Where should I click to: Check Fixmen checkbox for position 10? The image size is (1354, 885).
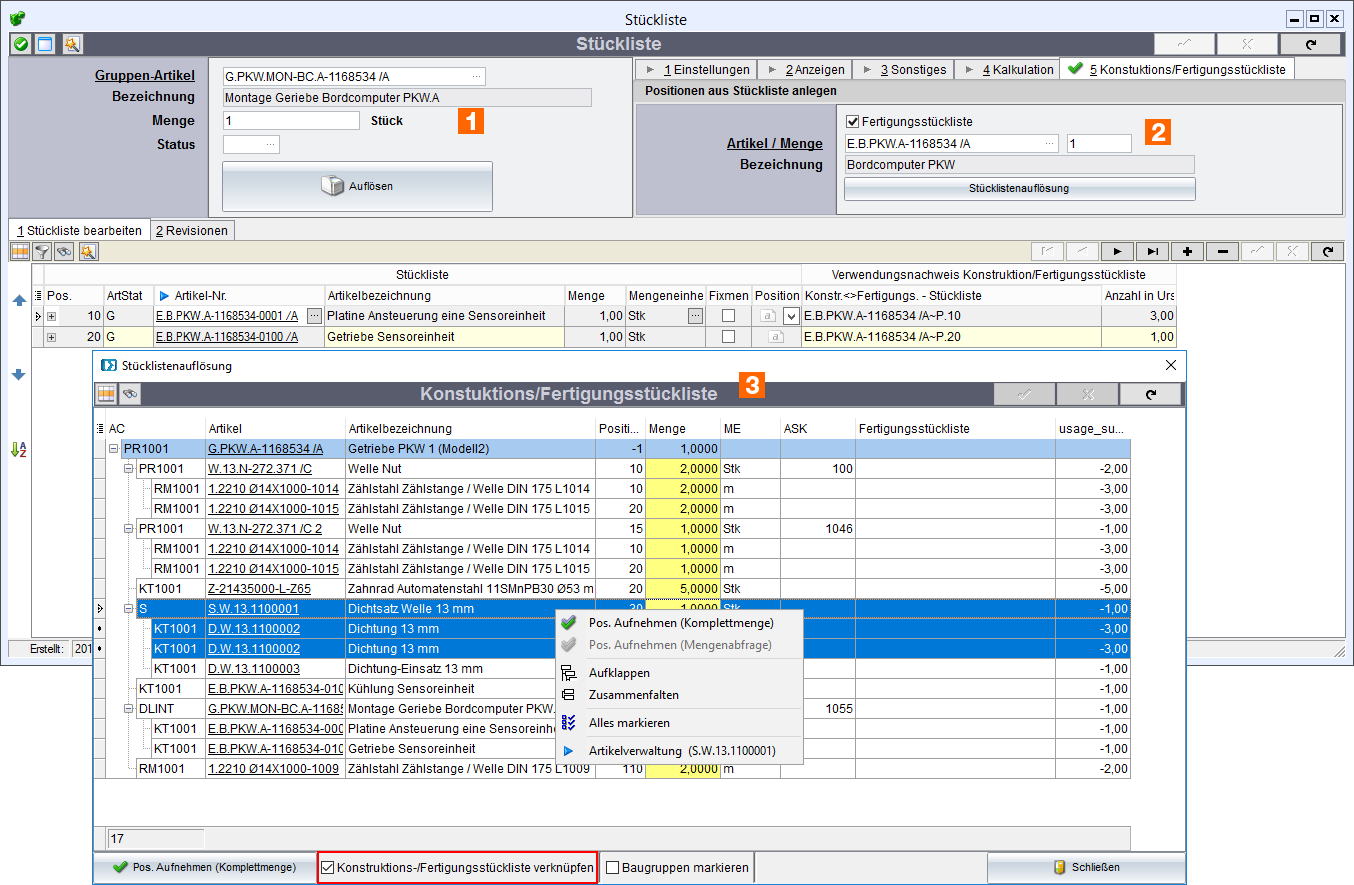728,316
